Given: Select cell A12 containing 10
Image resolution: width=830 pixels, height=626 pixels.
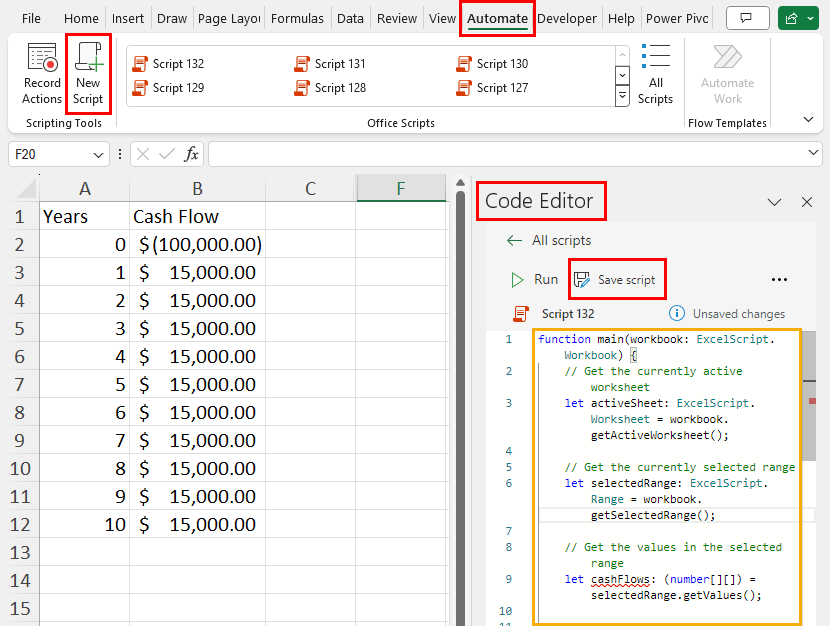Looking at the screenshot, I should [x=85, y=524].
